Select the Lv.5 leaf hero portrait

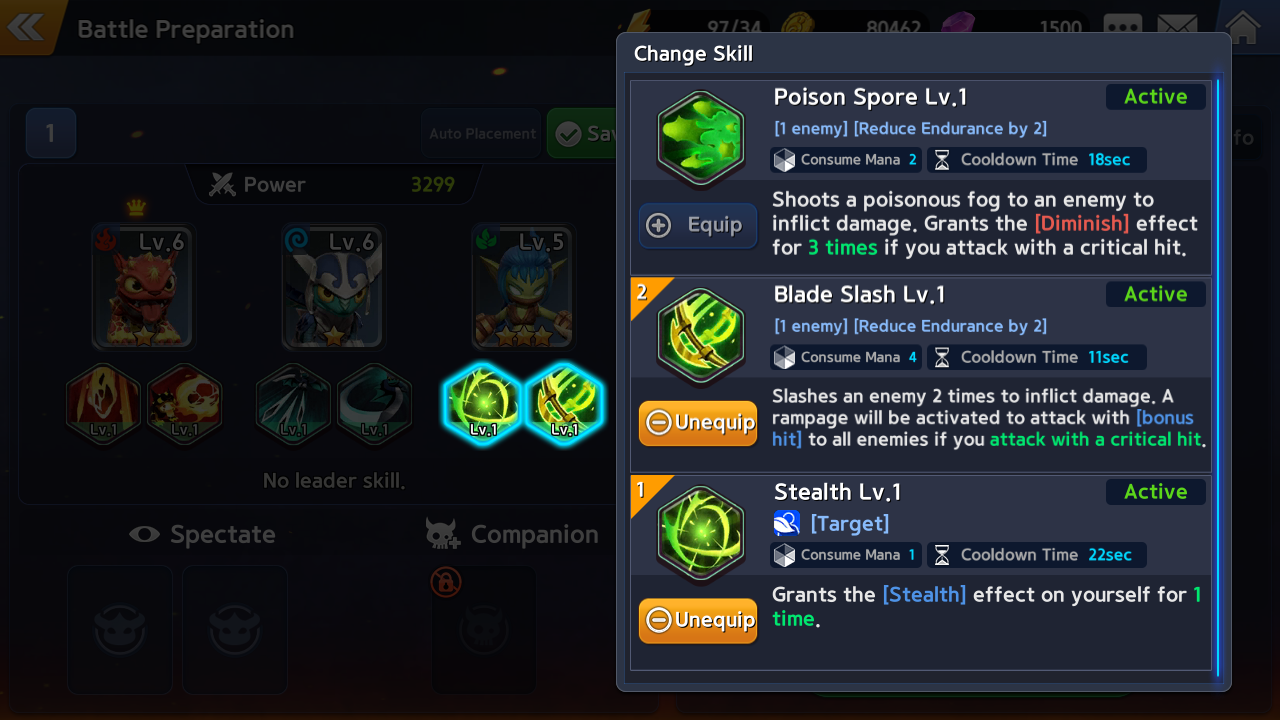coord(522,287)
